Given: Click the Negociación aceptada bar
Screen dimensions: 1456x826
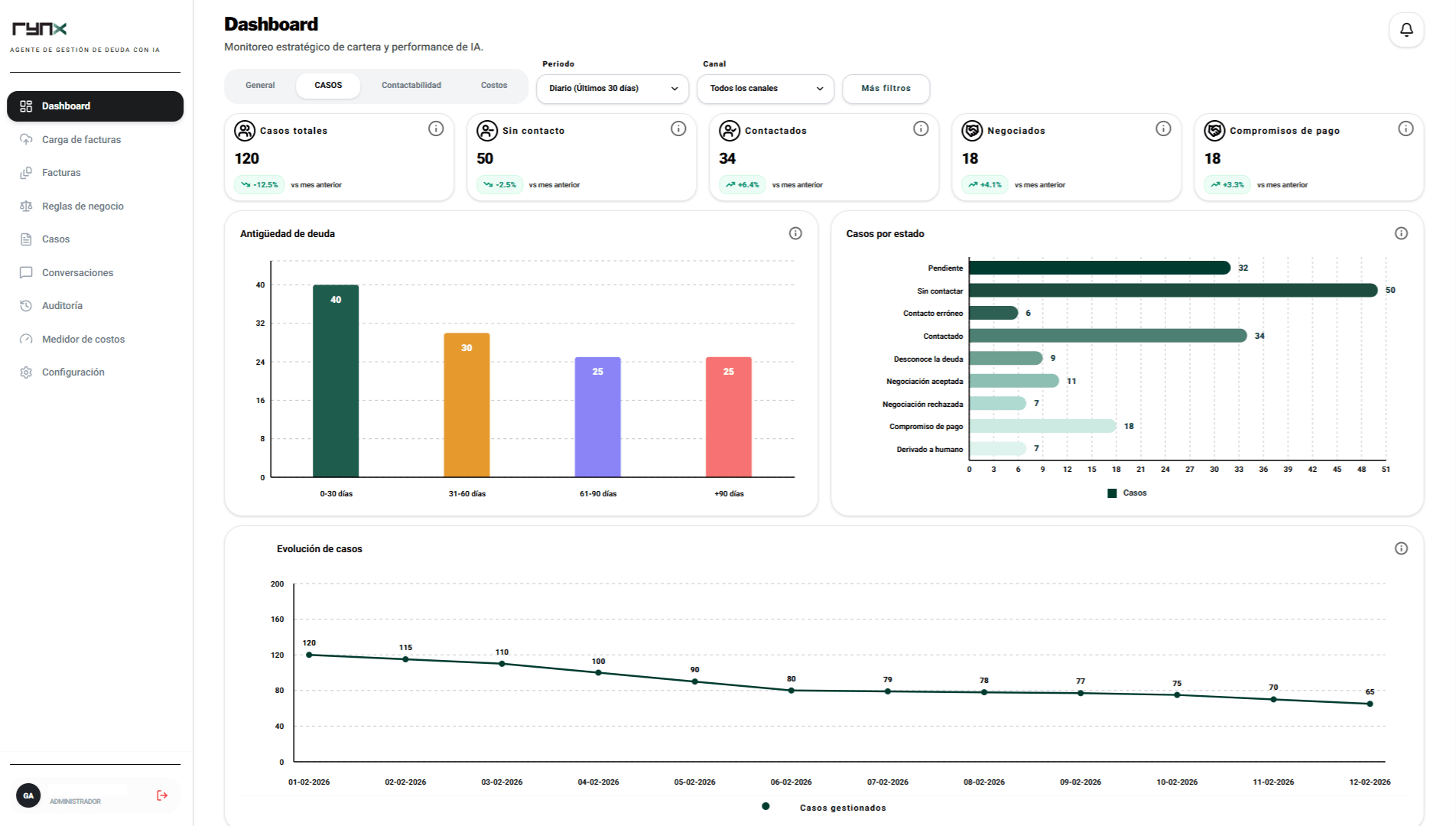Looking at the screenshot, I should tap(1014, 381).
